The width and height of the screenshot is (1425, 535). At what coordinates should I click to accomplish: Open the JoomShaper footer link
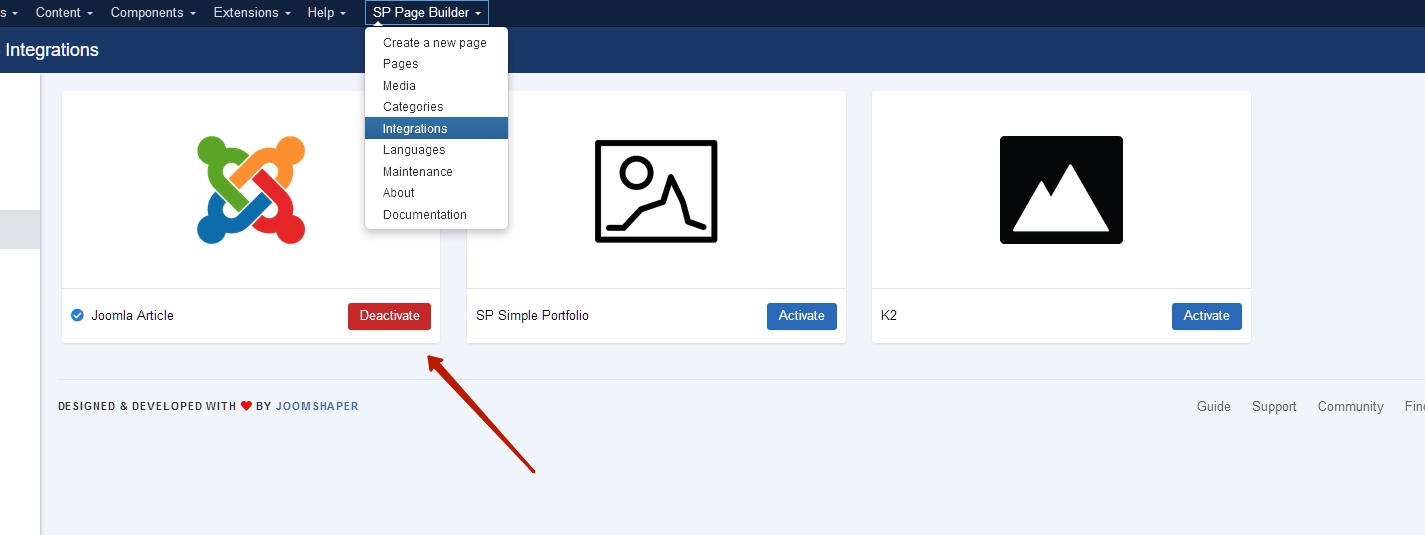(317, 407)
